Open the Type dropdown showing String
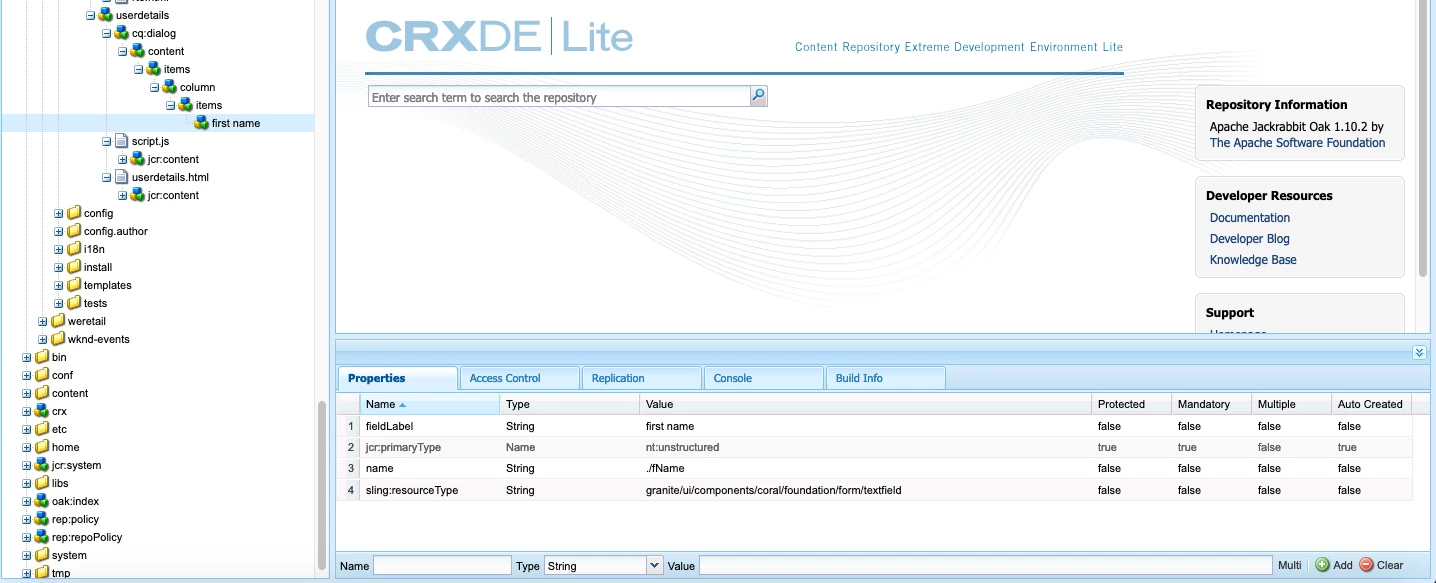 655,565
